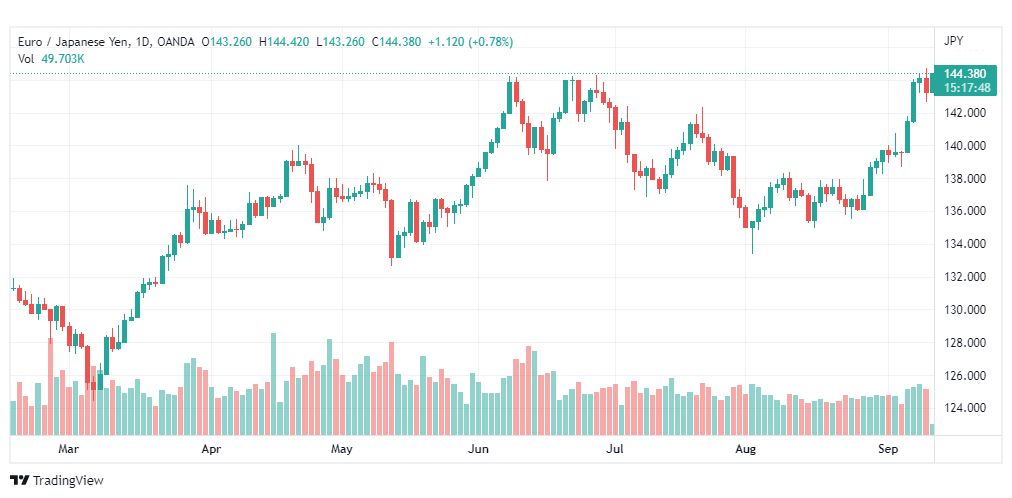Screen dimensions: 1012x498
Task: Click the Sep label on time axis
Action: tap(889, 449)
